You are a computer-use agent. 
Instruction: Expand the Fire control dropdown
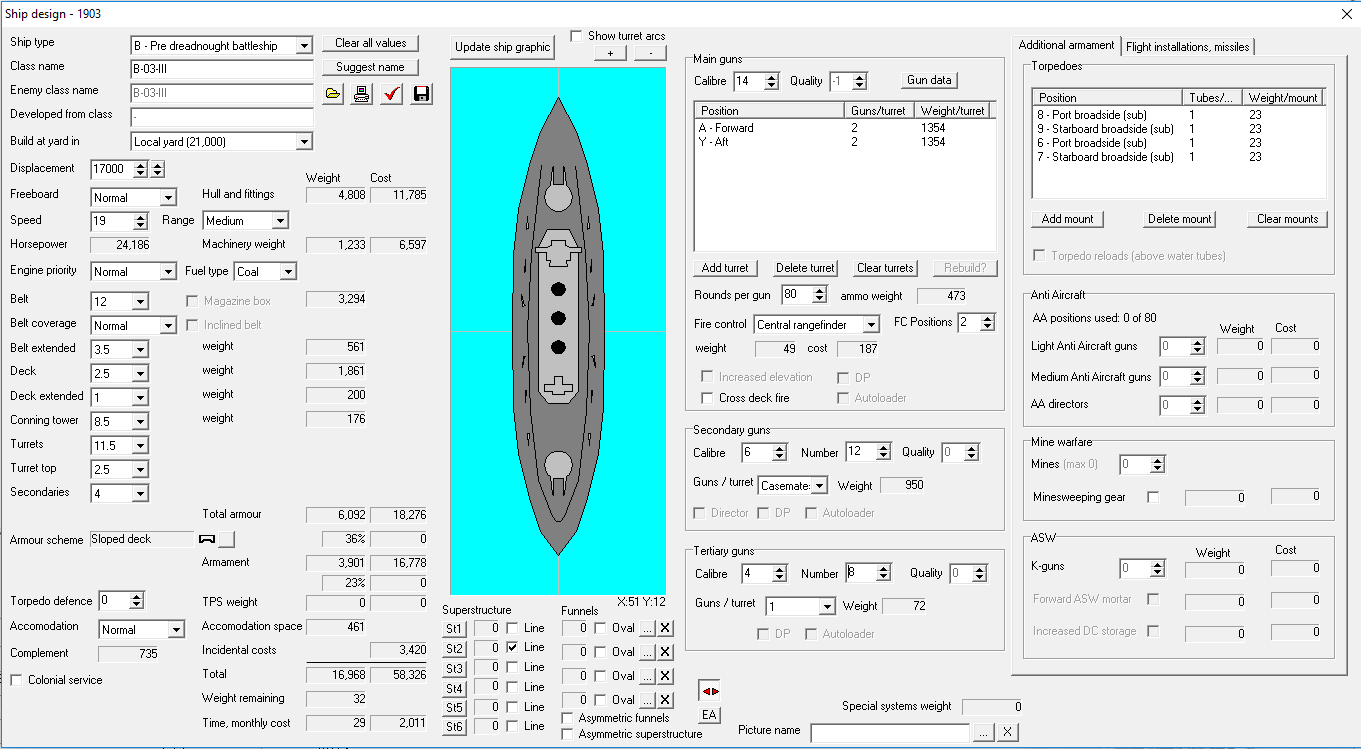(x=871, y=324)
